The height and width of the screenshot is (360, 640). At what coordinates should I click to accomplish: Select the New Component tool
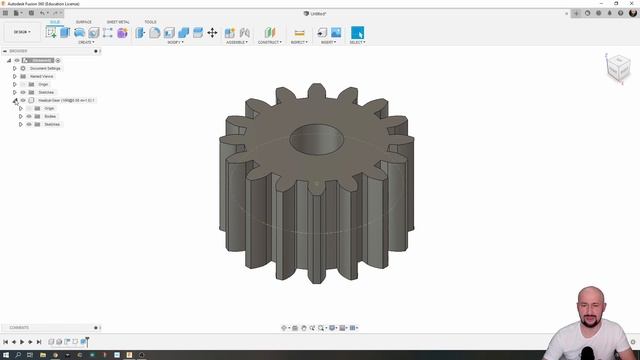(230, 33)
